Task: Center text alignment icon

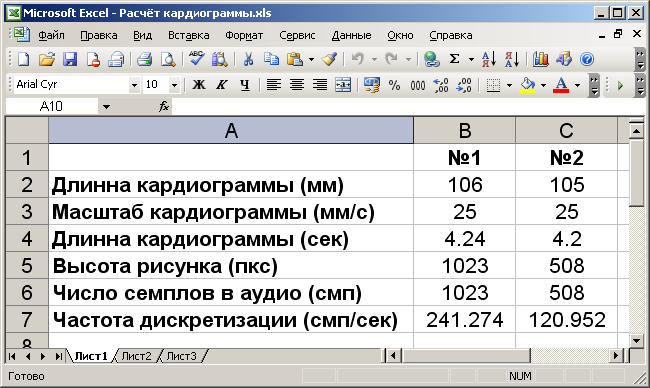Action: click(x=297, y=85)
